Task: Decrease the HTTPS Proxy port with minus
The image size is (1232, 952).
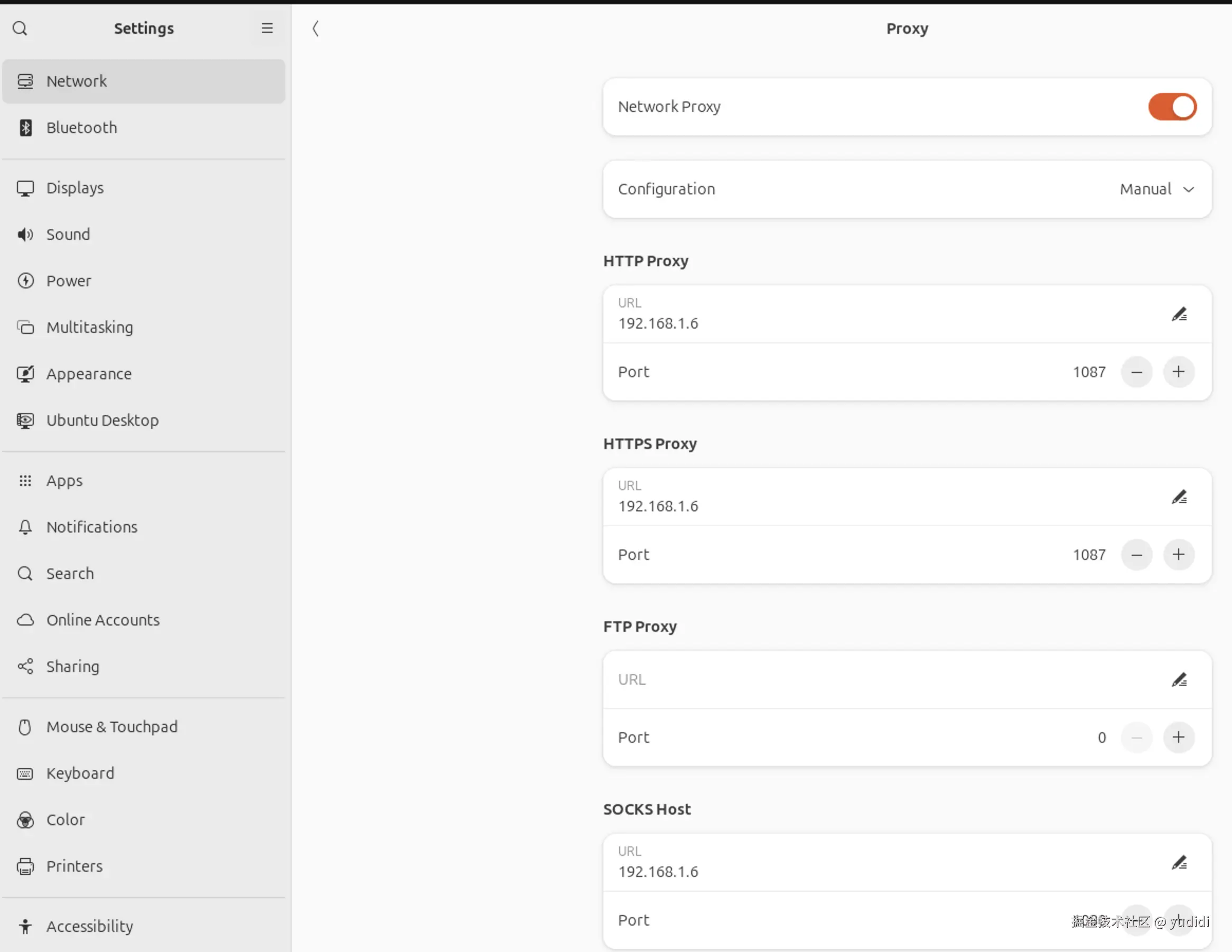Action: (1137, 554)
